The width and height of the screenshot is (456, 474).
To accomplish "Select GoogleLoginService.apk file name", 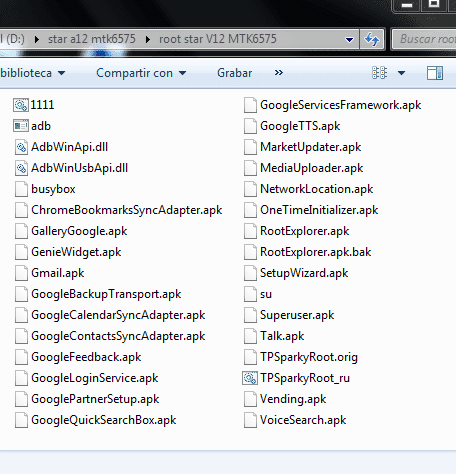I will click(95, 378).
